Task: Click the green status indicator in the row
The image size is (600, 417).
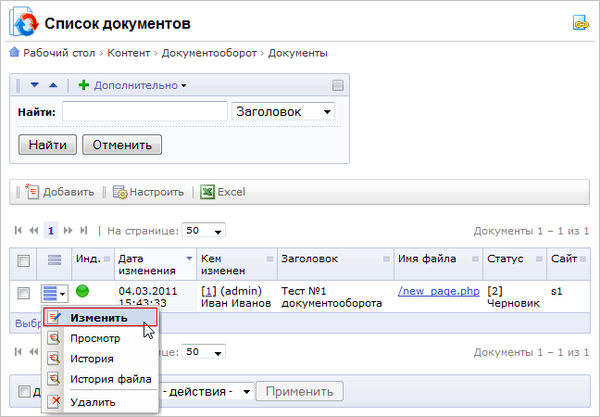Action: pos(83,292)
